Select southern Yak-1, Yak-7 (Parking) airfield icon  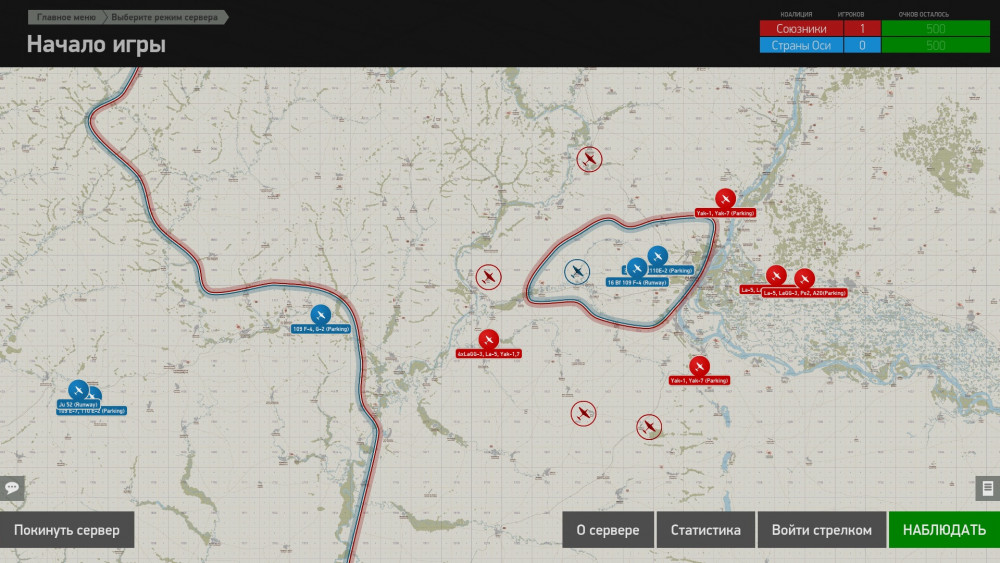coord(700,366)
